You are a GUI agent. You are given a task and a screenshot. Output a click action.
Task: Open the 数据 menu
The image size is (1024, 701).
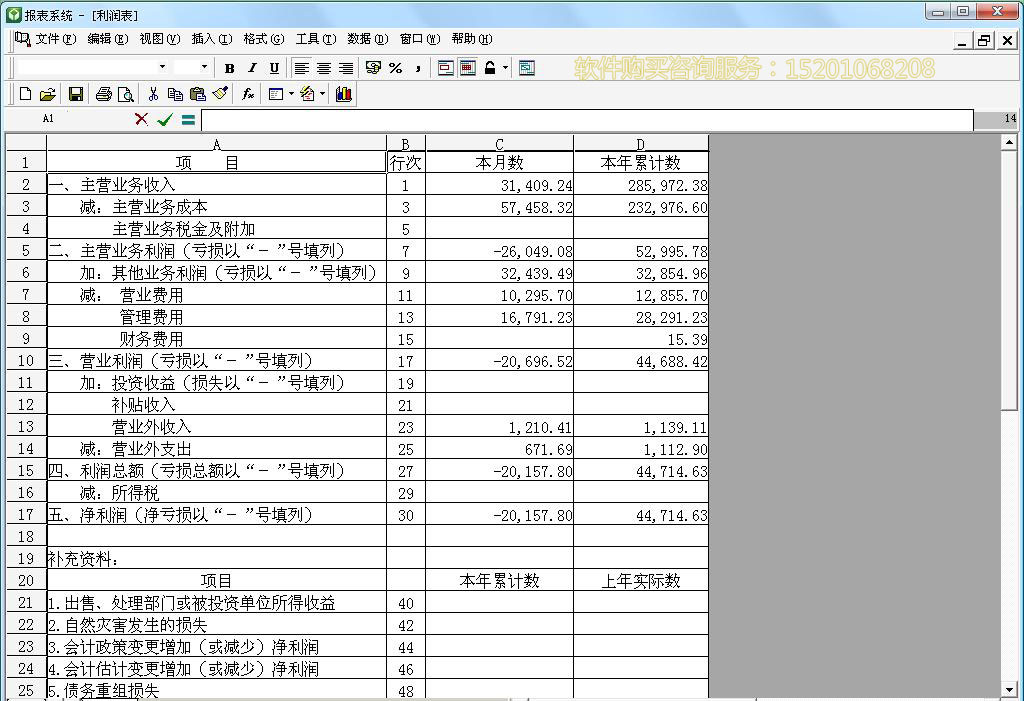(x=362, y=39)
